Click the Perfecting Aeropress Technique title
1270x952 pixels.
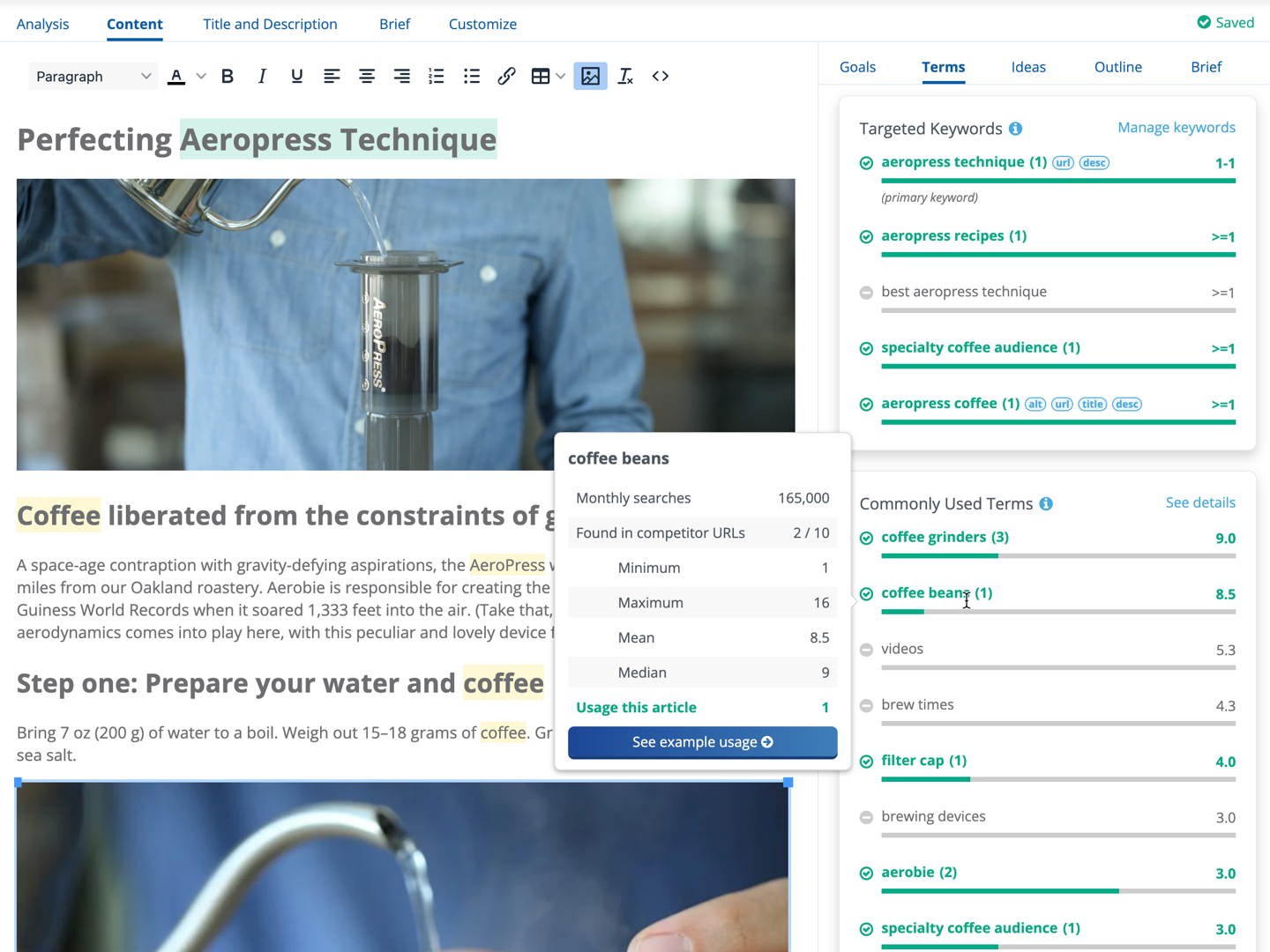tap(257, 139)
